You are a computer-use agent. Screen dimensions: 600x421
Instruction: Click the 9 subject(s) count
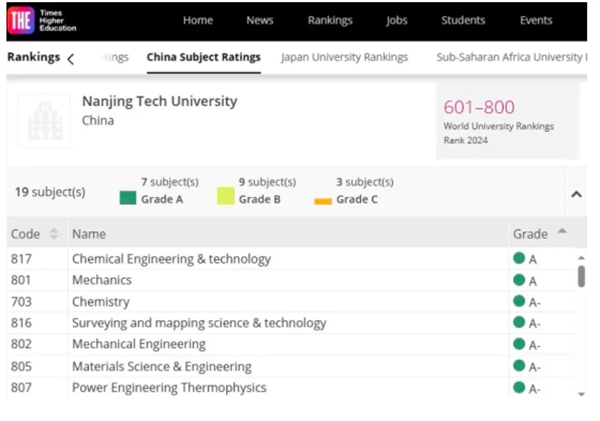tap(267, 182)
